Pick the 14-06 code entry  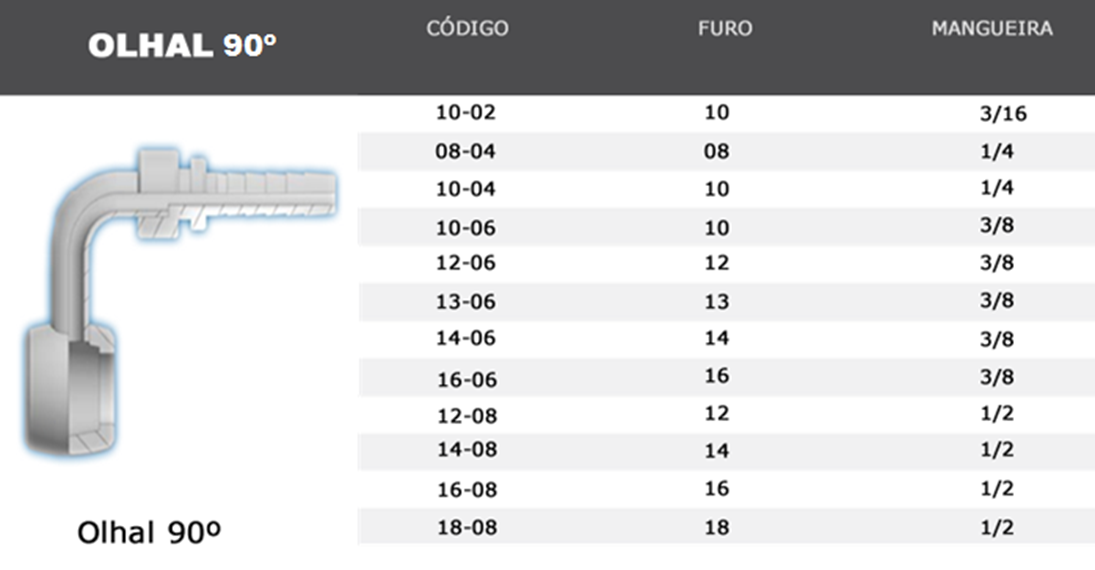(466, 339)
